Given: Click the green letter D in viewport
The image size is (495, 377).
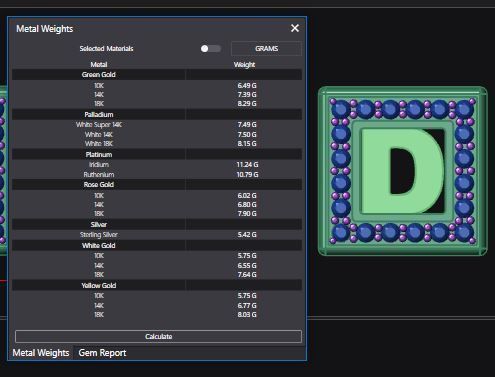Looking at the screenshot, I should coord(402,171).
